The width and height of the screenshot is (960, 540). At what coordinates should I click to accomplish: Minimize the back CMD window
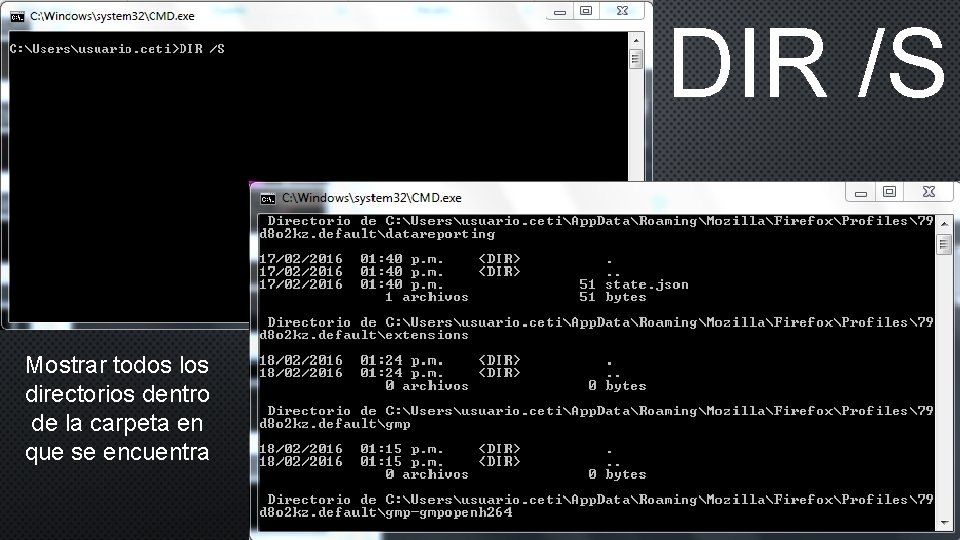pyautogui.click(x=560, y=11)
